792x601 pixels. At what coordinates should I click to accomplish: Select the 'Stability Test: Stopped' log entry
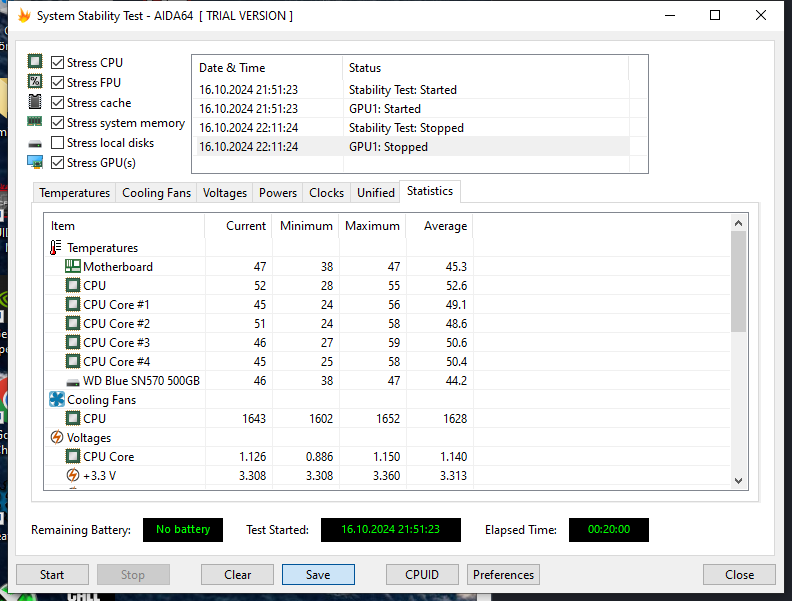click(x=411, y=128)
